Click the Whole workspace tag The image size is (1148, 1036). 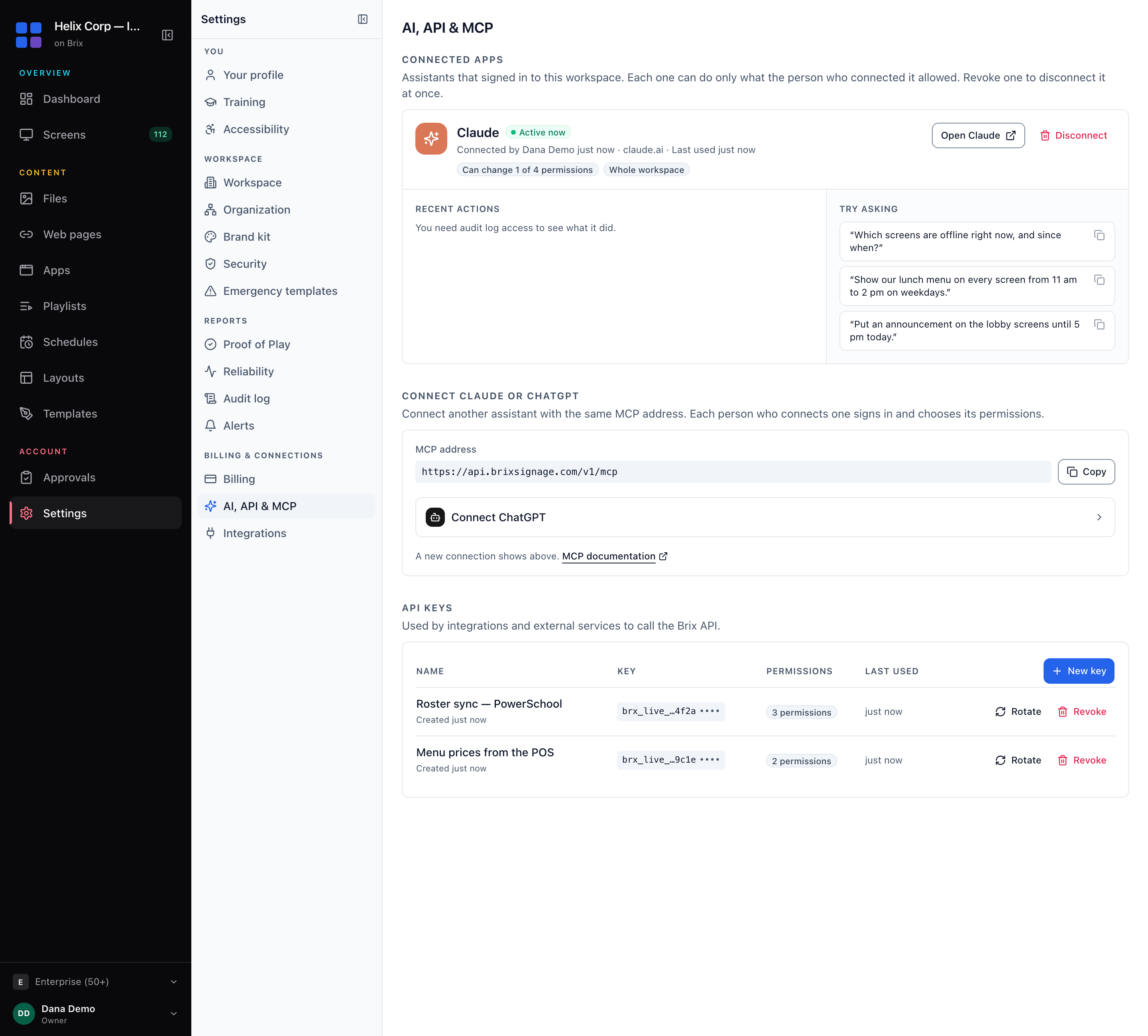[x=646, y=170]
